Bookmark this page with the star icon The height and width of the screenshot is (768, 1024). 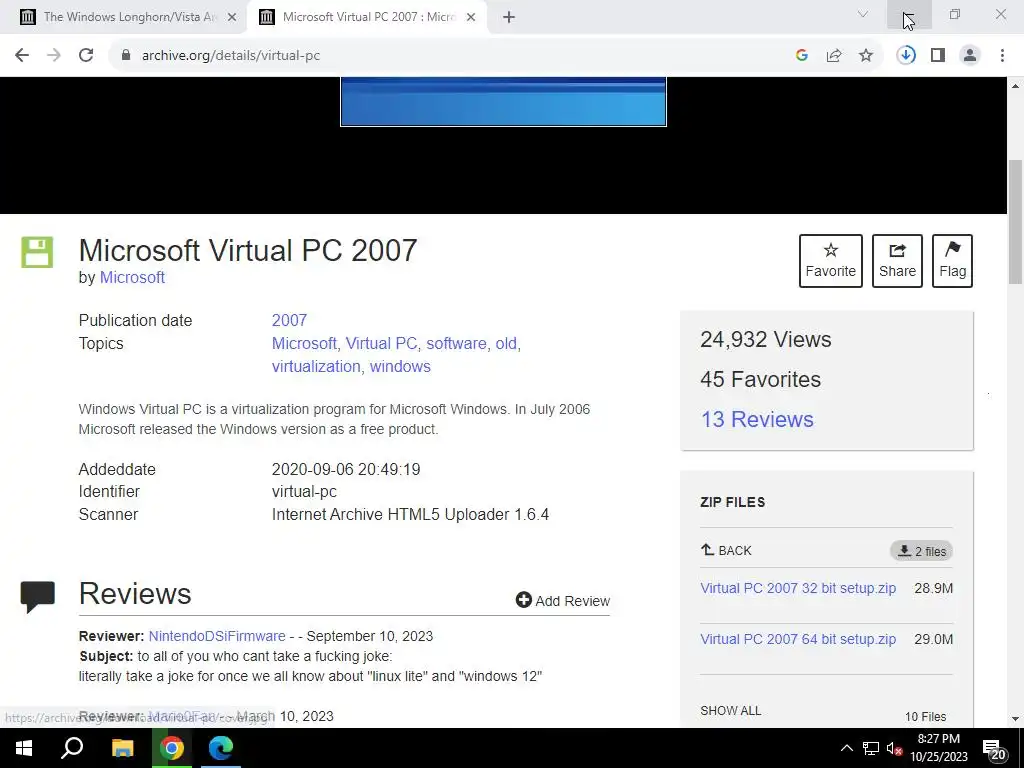point(866,56)
